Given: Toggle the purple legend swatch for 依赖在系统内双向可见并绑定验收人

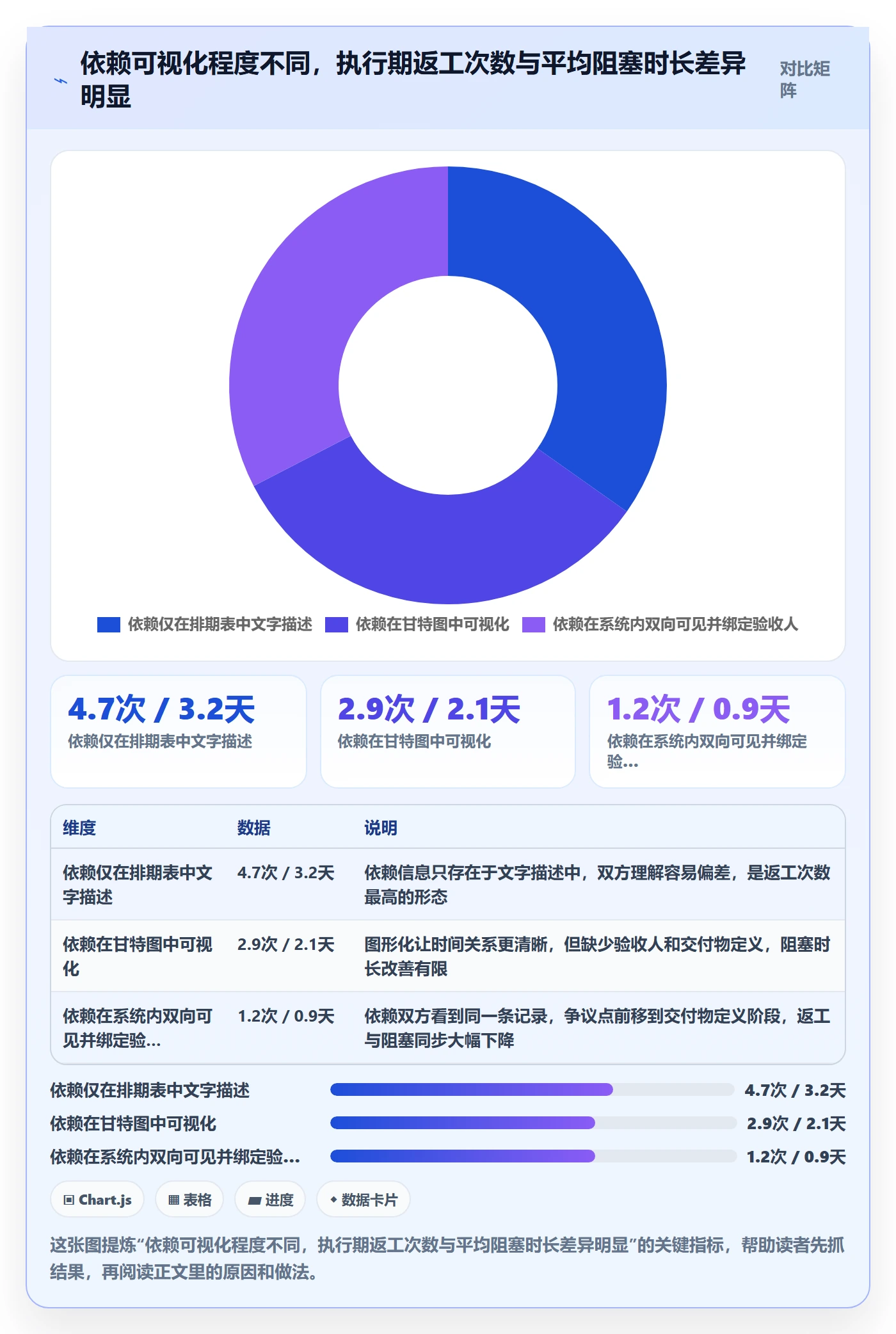Looking at the screenshot, I should (x=534, y=625).
